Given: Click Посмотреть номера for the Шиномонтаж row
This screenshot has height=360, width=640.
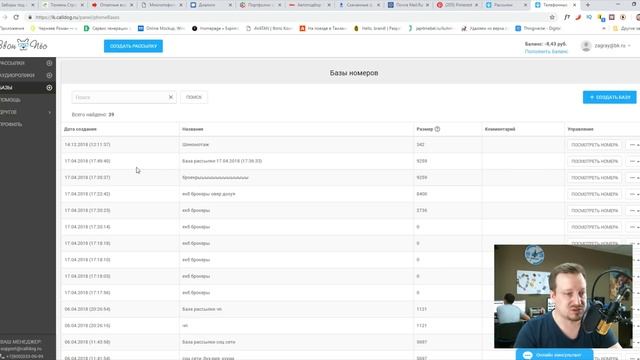Looking at the screenshot, I should click(x=594, y=145).
